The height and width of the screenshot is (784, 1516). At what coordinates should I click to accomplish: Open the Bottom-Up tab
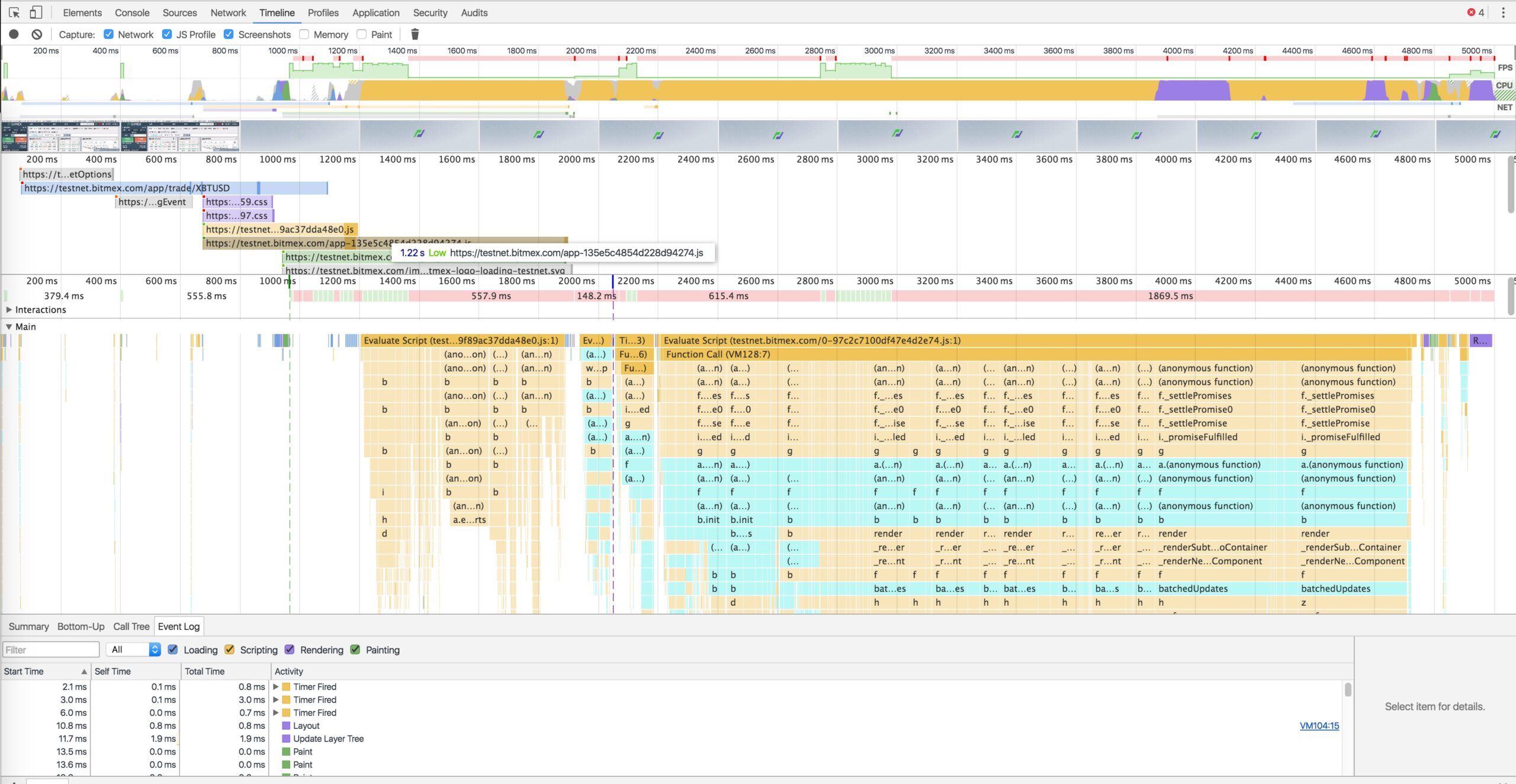(x=81, y=626)
